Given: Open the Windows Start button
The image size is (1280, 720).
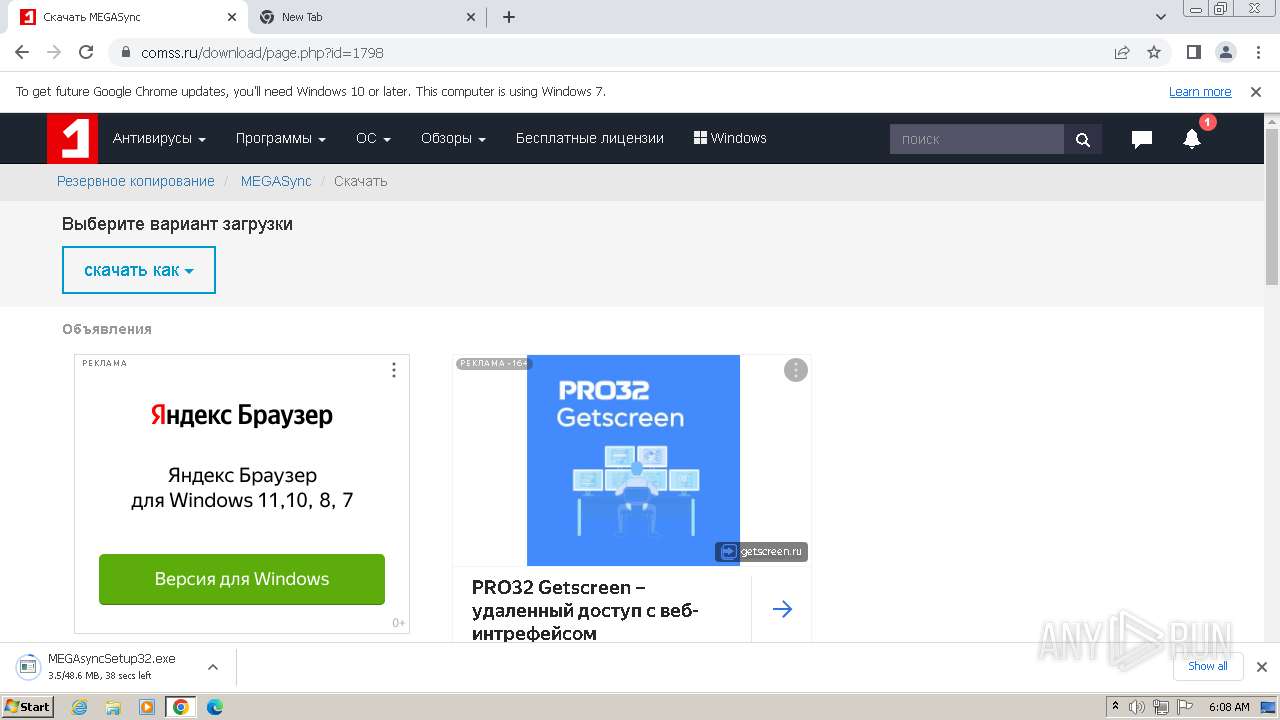Looking at the screenshot, I should 28,707.
